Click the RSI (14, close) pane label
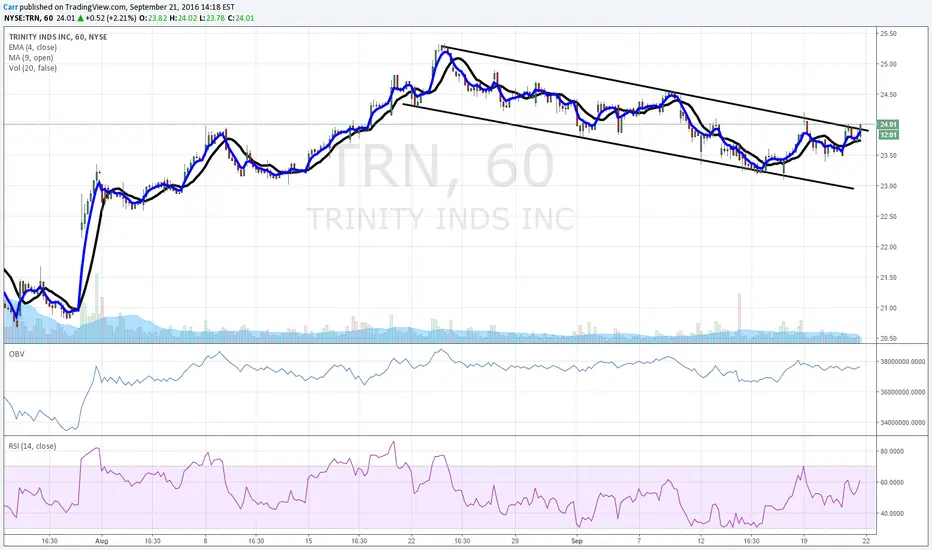Image resolution: width=932 pixels, height=550 pixels. (x=33, y=446)
